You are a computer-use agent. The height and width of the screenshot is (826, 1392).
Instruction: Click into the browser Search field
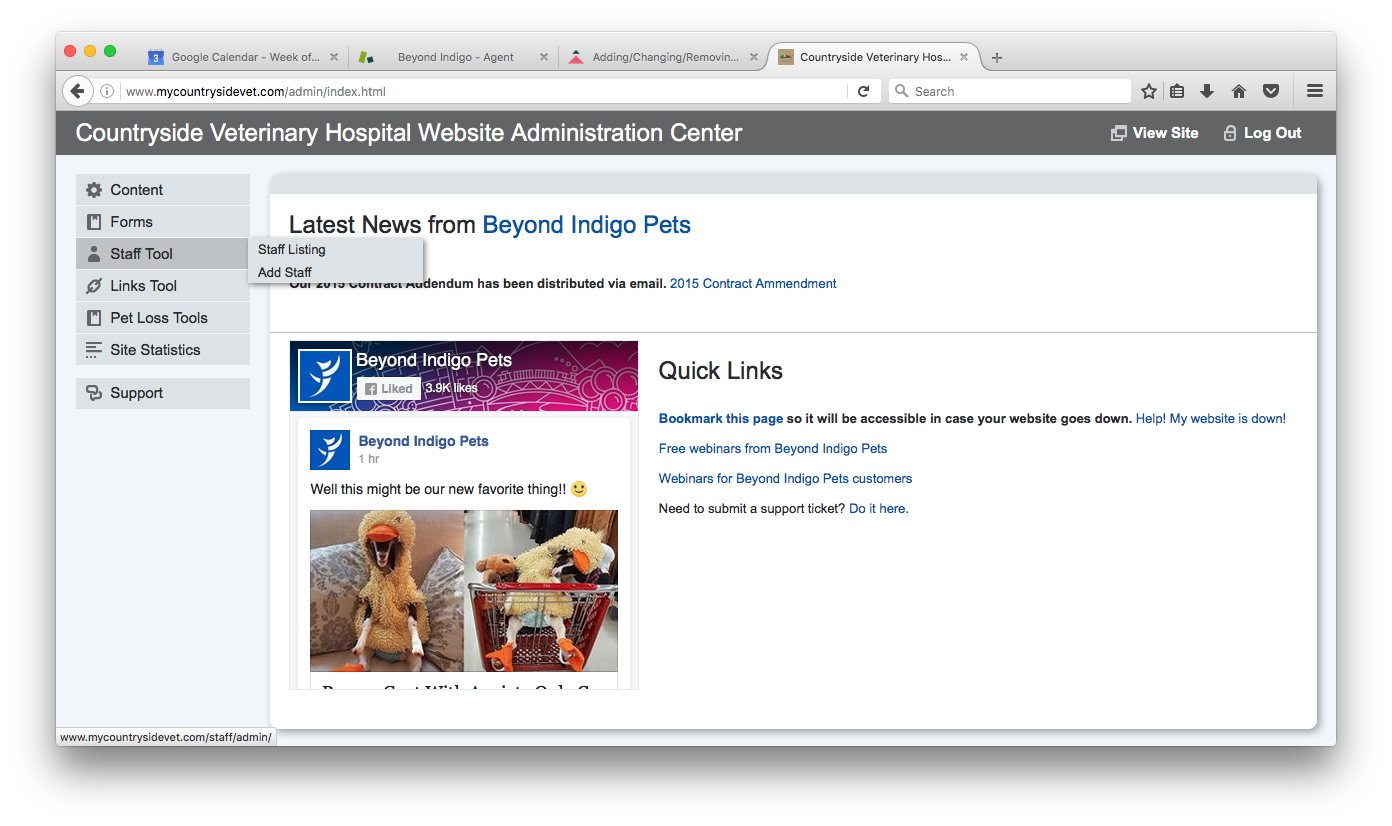(1010, 91)
